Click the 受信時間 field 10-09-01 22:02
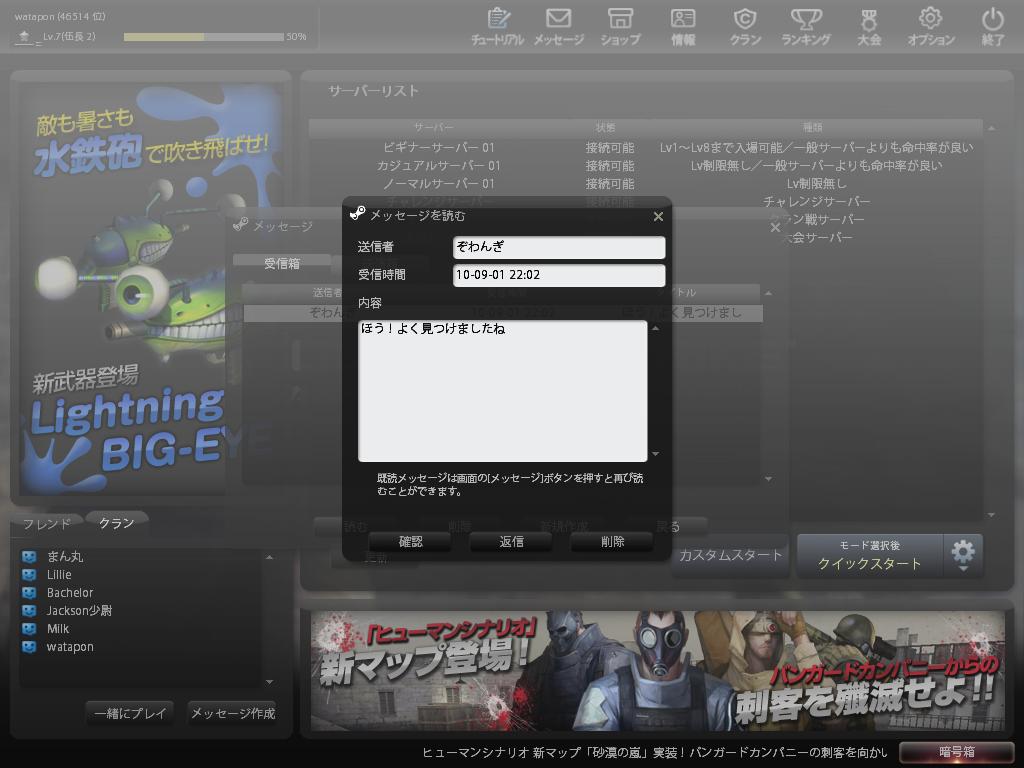The width and height of the screenshot is (1024, 768). pos(559,275)
